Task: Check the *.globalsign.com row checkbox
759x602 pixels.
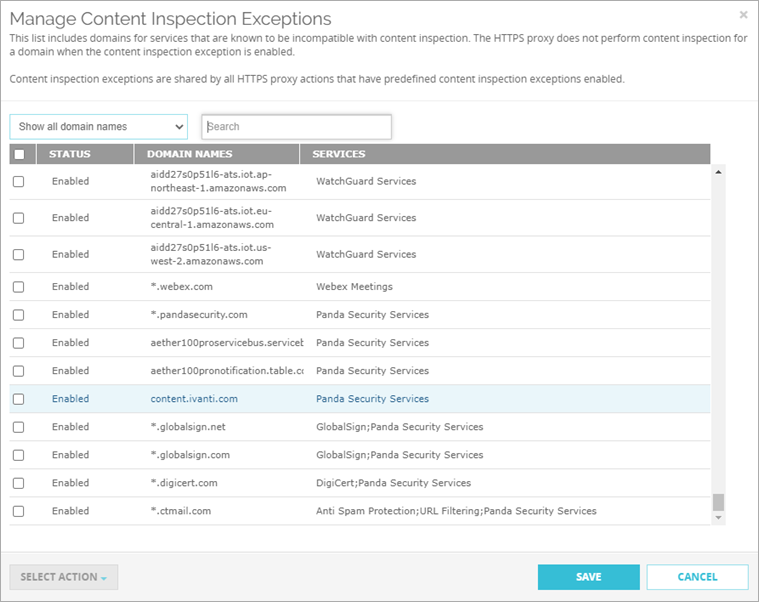Action: pyautogui.click(x=18, y=455)
